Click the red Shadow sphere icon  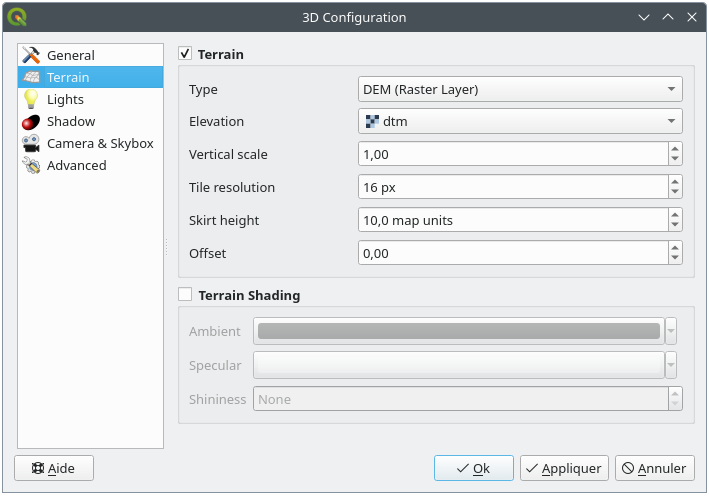[31, 121]
